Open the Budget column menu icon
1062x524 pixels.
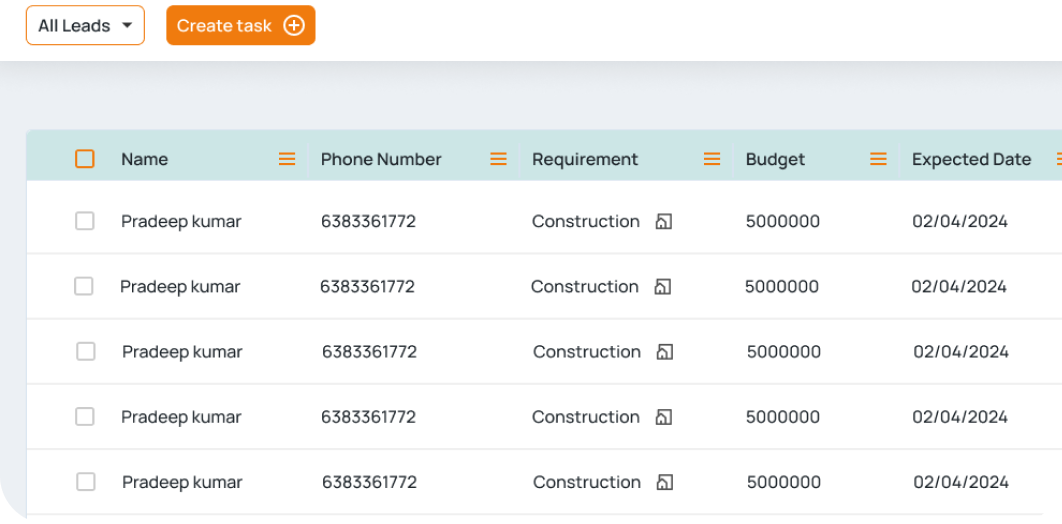878,159
